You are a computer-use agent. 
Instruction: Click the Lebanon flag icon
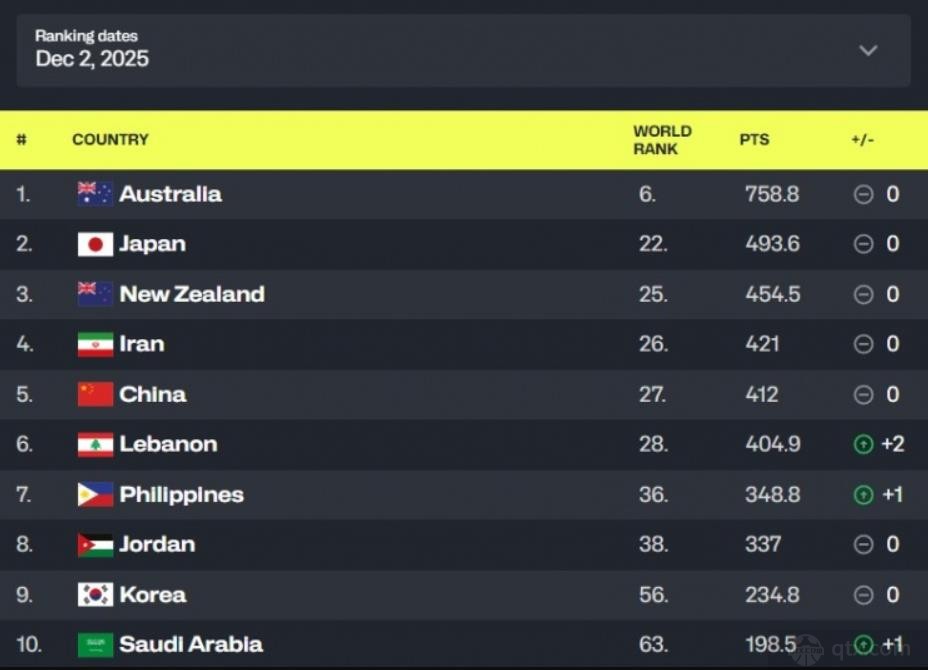click(x=95, y=444)
